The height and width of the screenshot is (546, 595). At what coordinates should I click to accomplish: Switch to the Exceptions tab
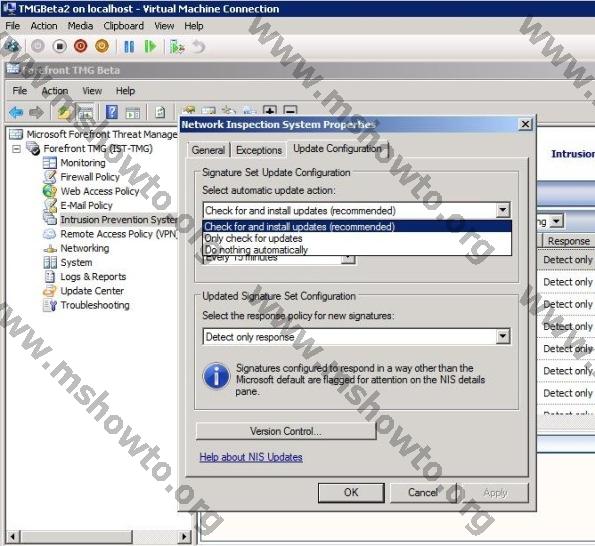pyautogui.click(x=259, y=150)
